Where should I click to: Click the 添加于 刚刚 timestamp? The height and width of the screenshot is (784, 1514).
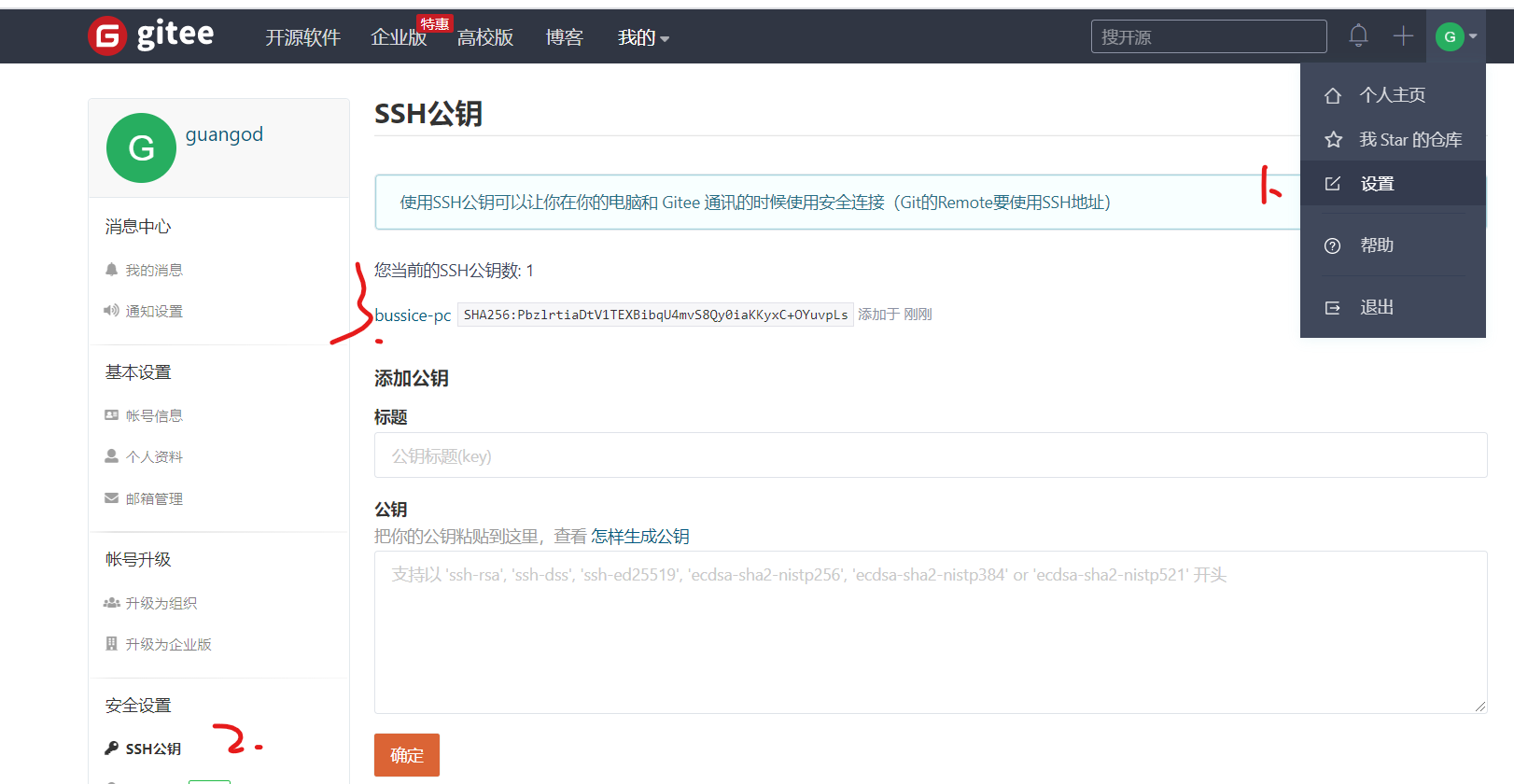[895, 315]
